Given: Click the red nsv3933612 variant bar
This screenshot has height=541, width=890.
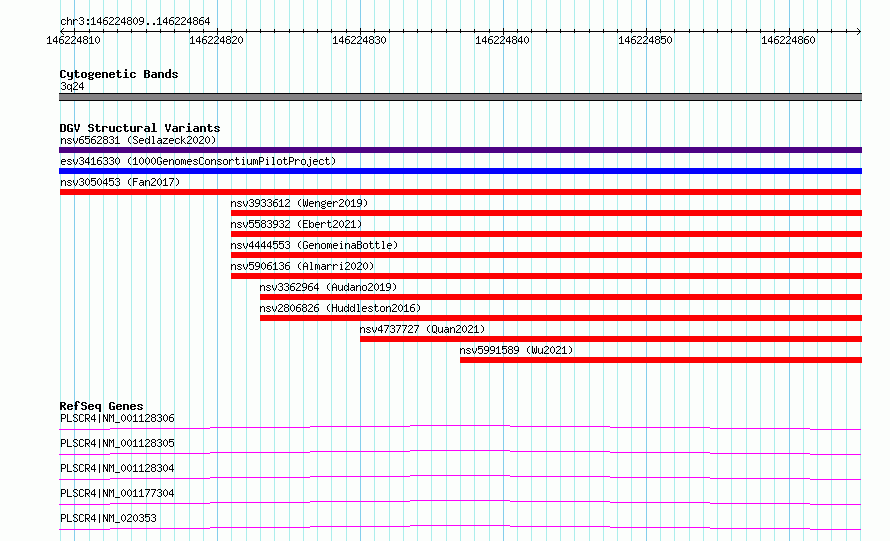Looking at the screenshot, I should tap(546, 213).
